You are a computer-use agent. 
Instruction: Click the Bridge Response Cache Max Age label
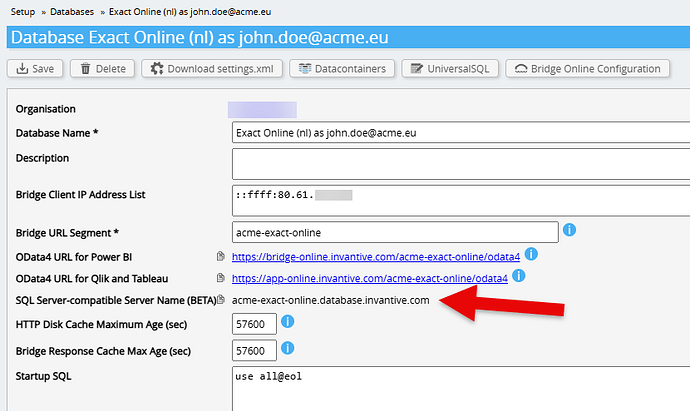103,351
